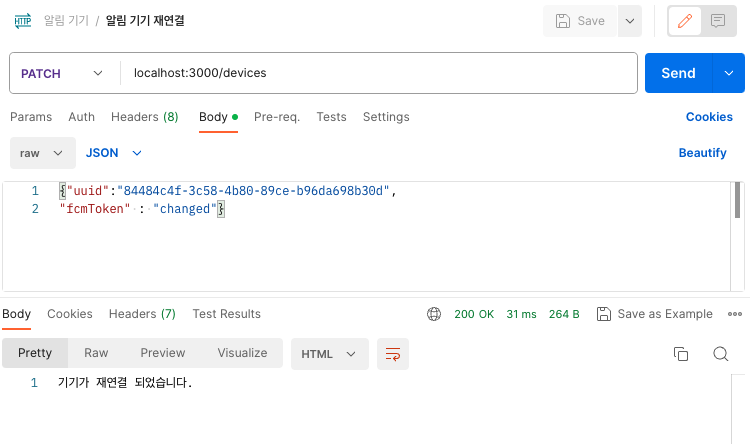The width and height of the screenshot is (750, 444).
Task: Click the HTTP request type icon
Action: tap(22, 21)
